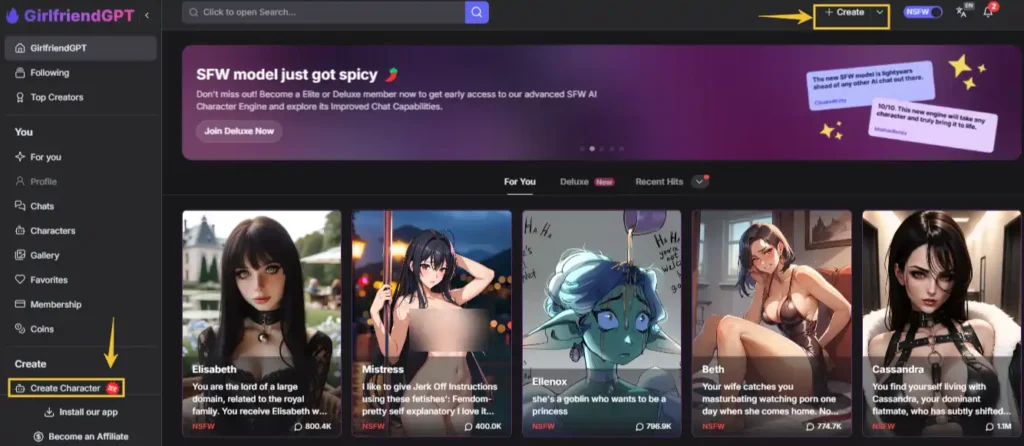This screenshot has height=446, width=1024.
Task: Expand the chevron next to Recent Hits
Action: (700, 181)
